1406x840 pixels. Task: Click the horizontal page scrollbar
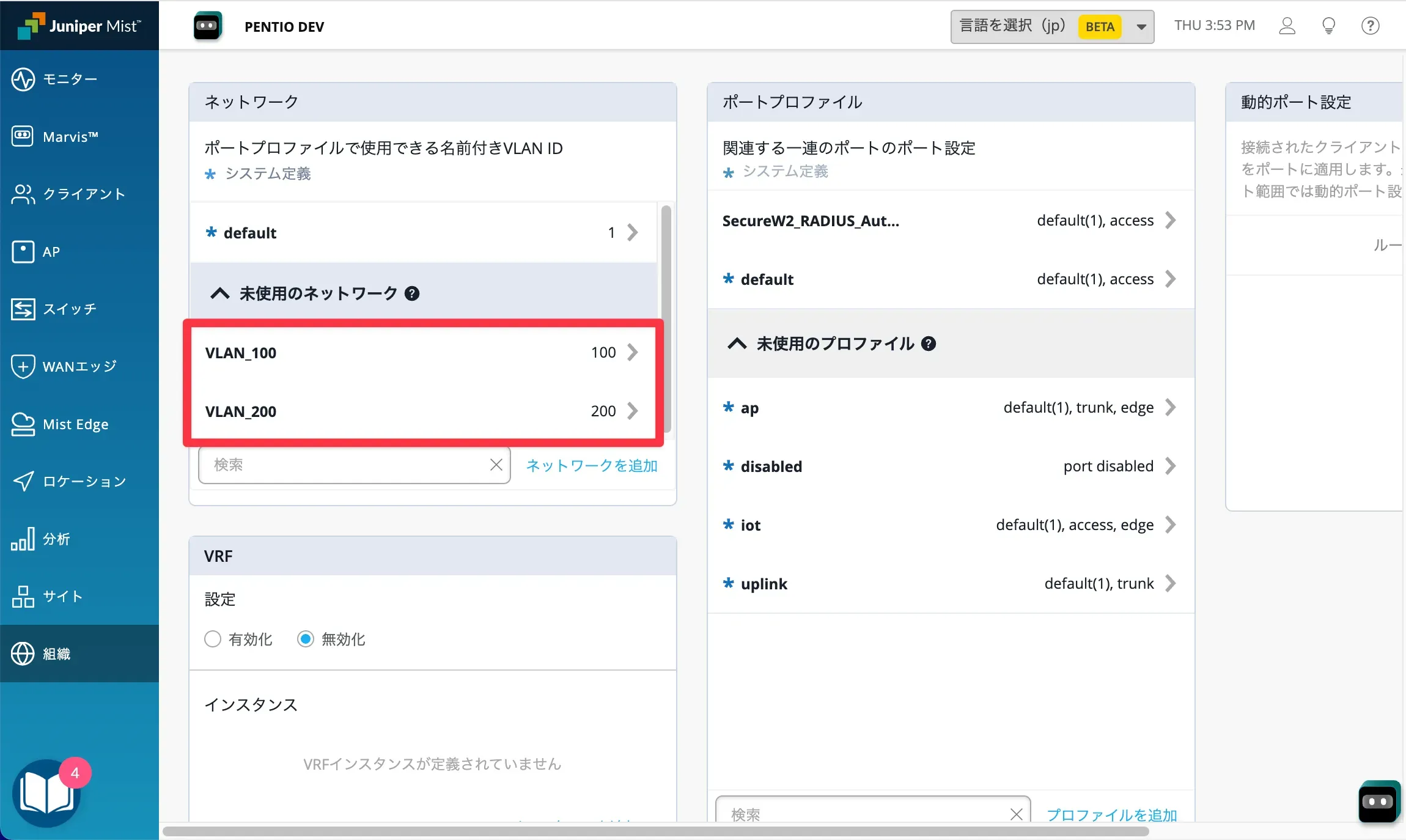point(655,832)
